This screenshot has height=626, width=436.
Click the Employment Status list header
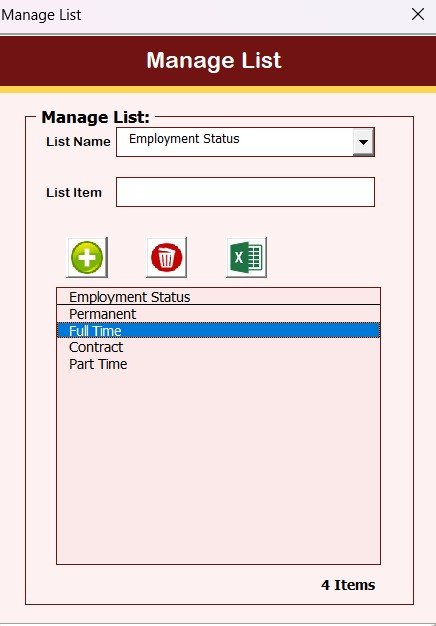click(218, 297)
